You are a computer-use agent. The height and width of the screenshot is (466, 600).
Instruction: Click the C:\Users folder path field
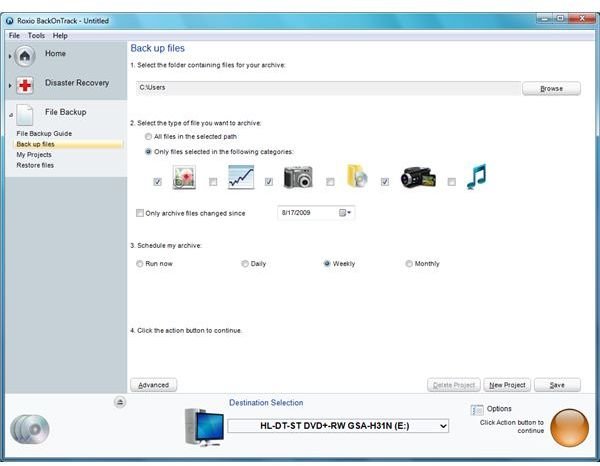328,88
